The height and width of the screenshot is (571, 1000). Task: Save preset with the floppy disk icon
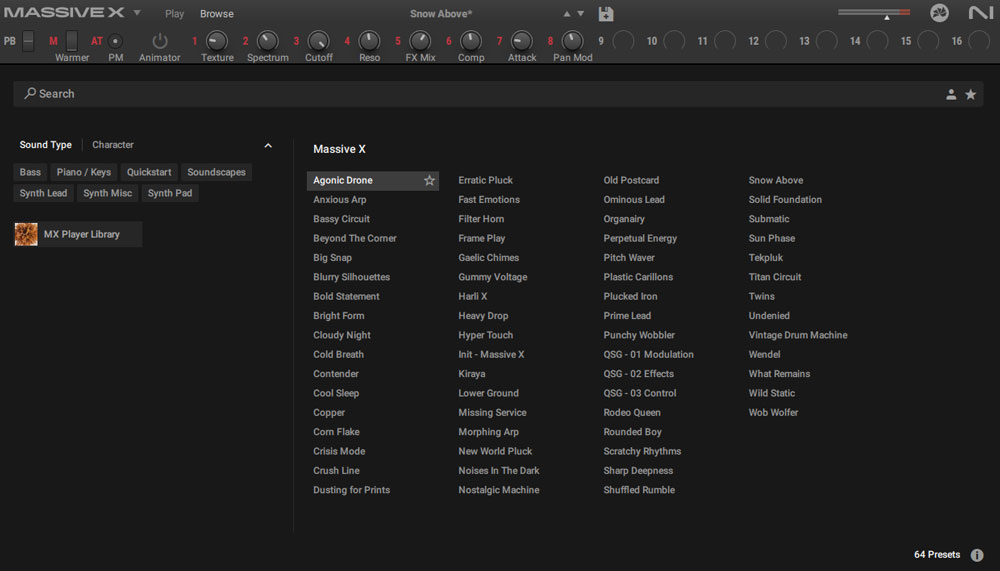[605, 13]
